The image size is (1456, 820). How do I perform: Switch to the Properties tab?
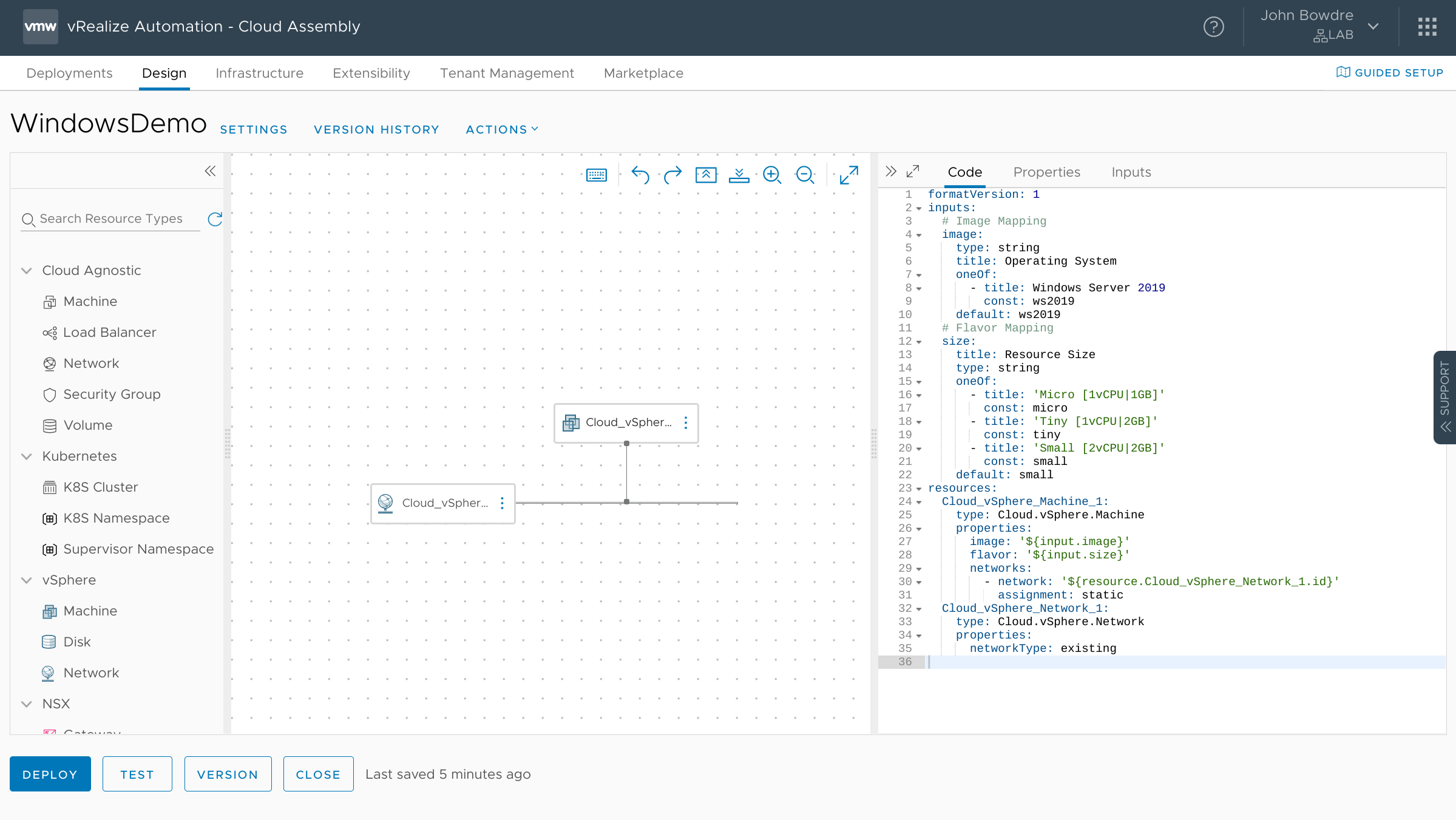1047,172
